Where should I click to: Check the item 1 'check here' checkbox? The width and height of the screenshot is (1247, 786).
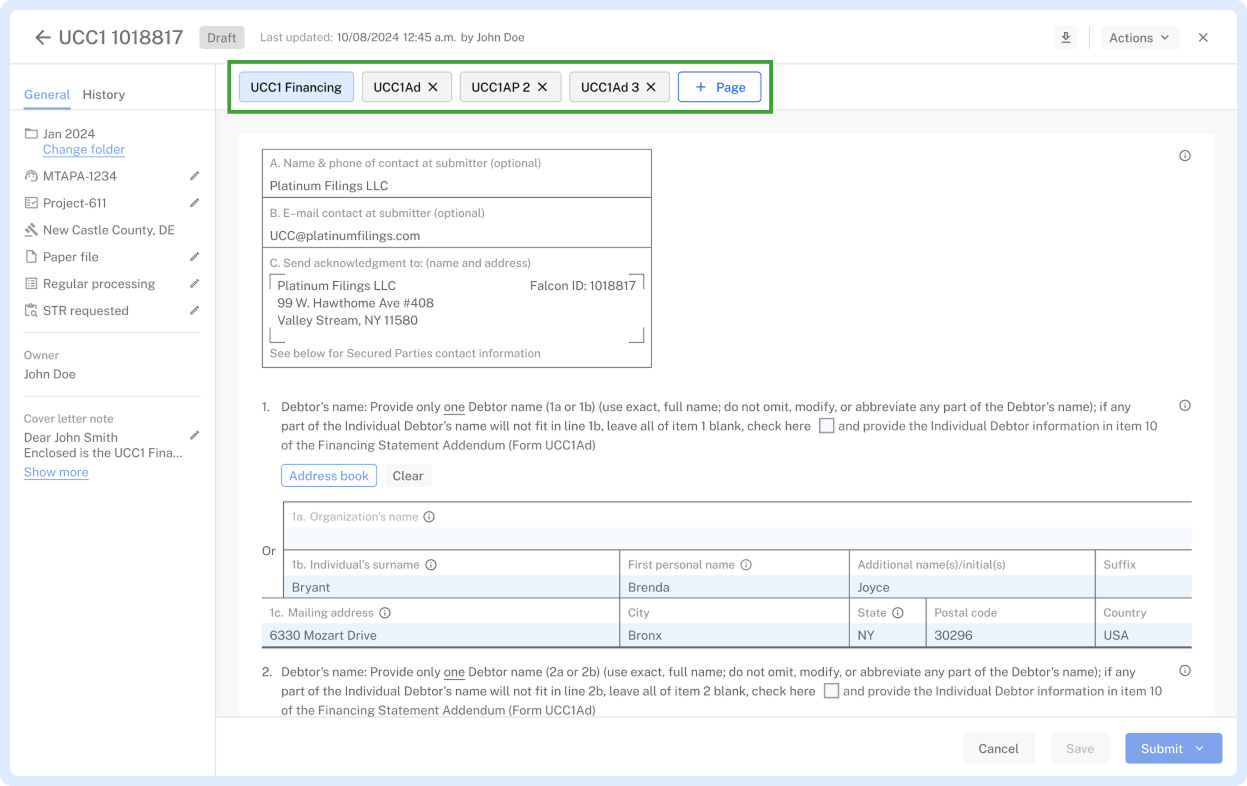point(826,426)
